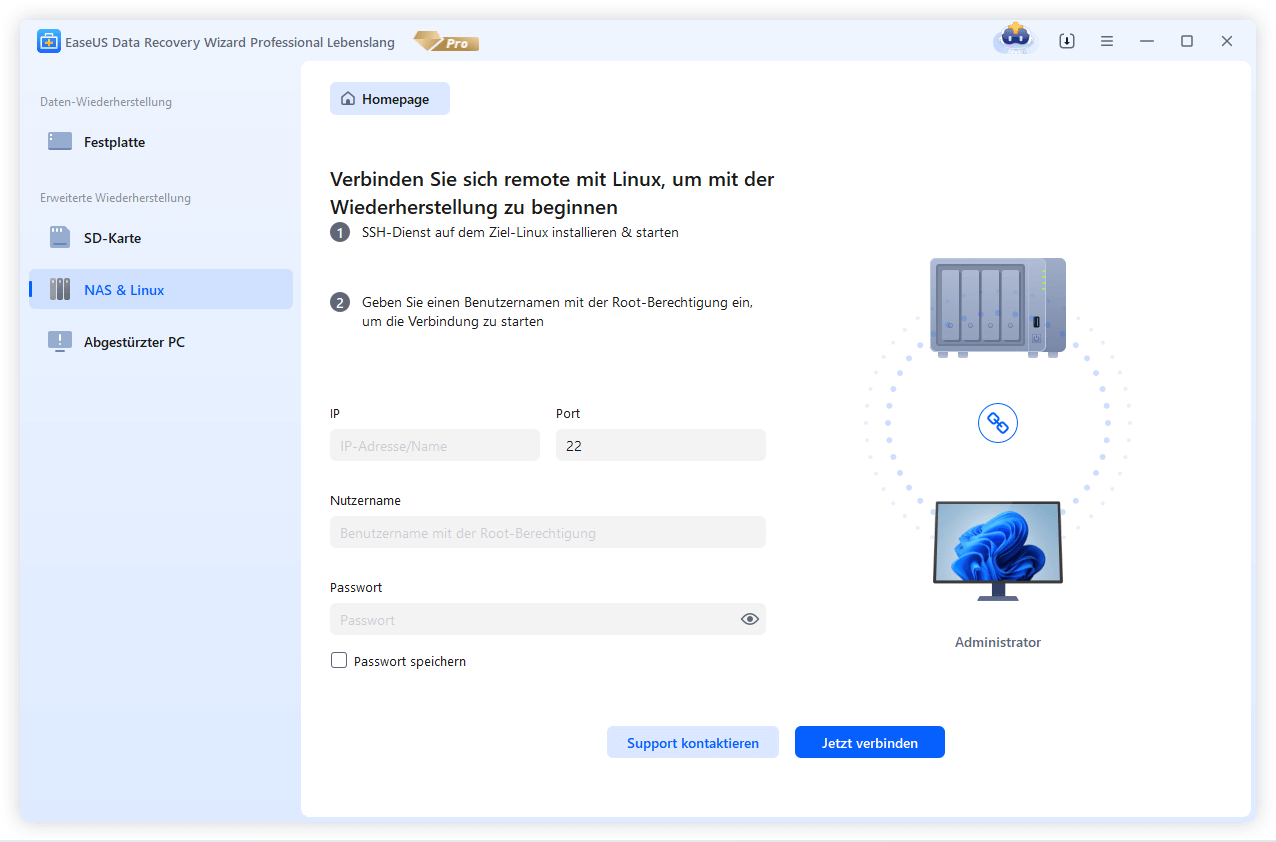Click the EaseUS app logo icon
The height and width of the screenshot is (842, 1276).
point(50,42)
